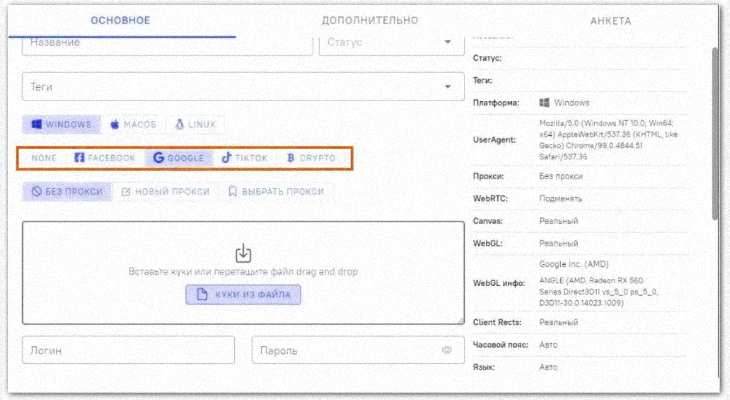The image size is (730, 400).
Task: Choose the Google account type
Action: click(178, 158)
